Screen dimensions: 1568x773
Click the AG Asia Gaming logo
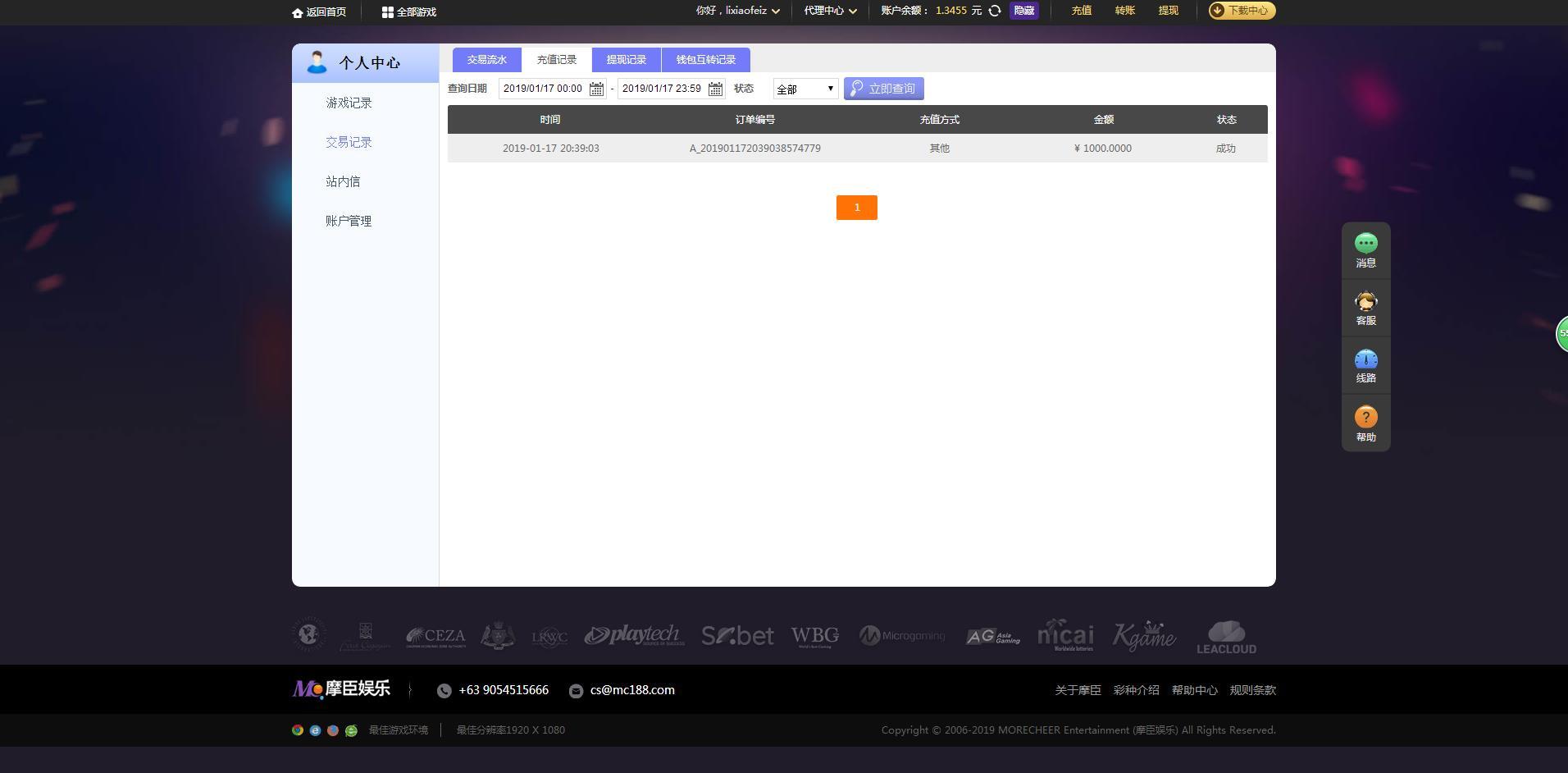(993, 637)
